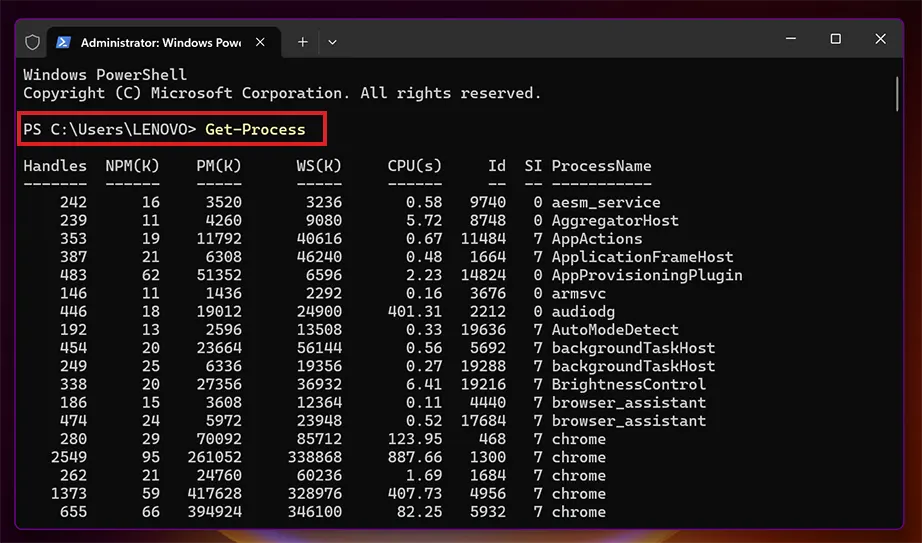This screenshot has height=543, width=922.
Task: Click chrome process with Id 1300
Action: (x=579, y=458)
